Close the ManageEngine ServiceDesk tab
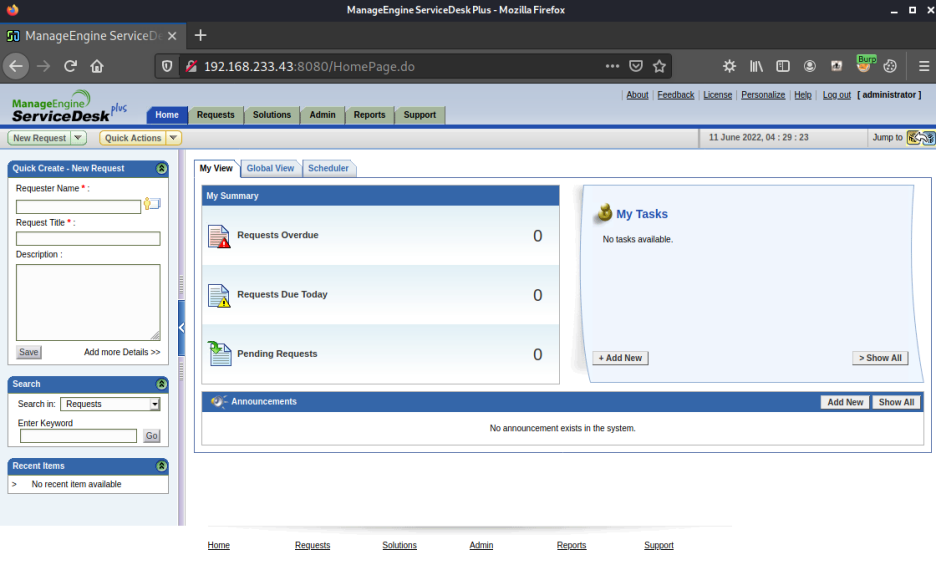 [x=172, y=36]
